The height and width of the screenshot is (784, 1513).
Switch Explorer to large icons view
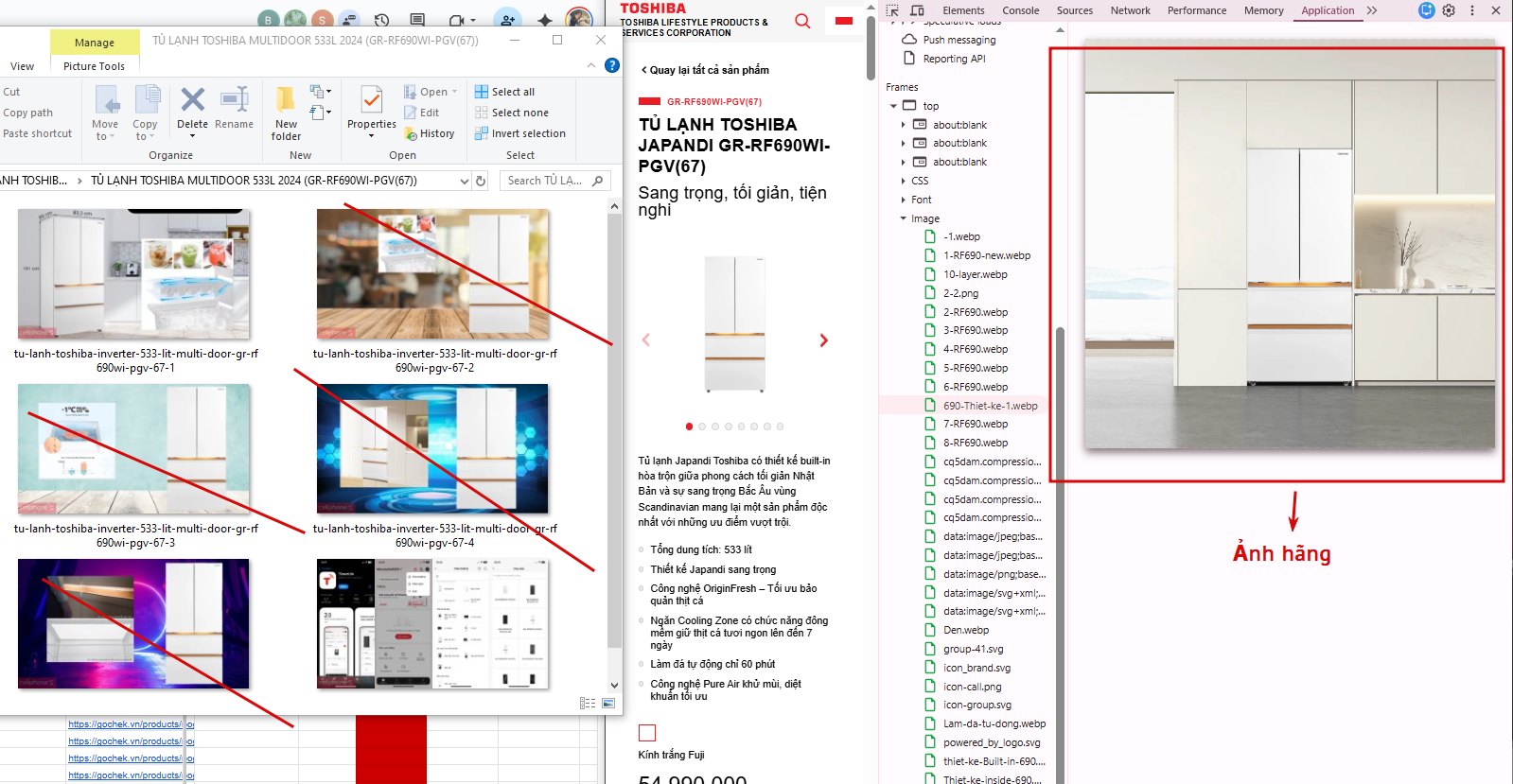(x=608, y=704)
